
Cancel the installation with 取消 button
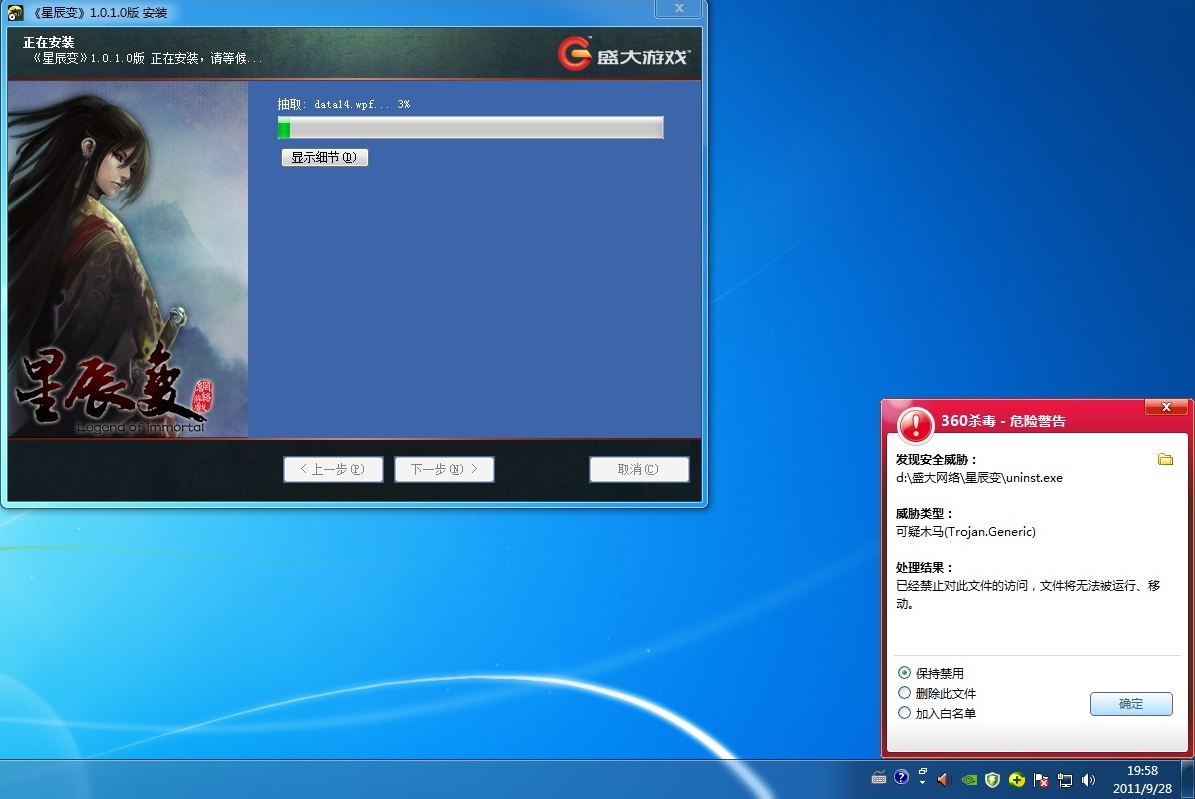(638, 469)
